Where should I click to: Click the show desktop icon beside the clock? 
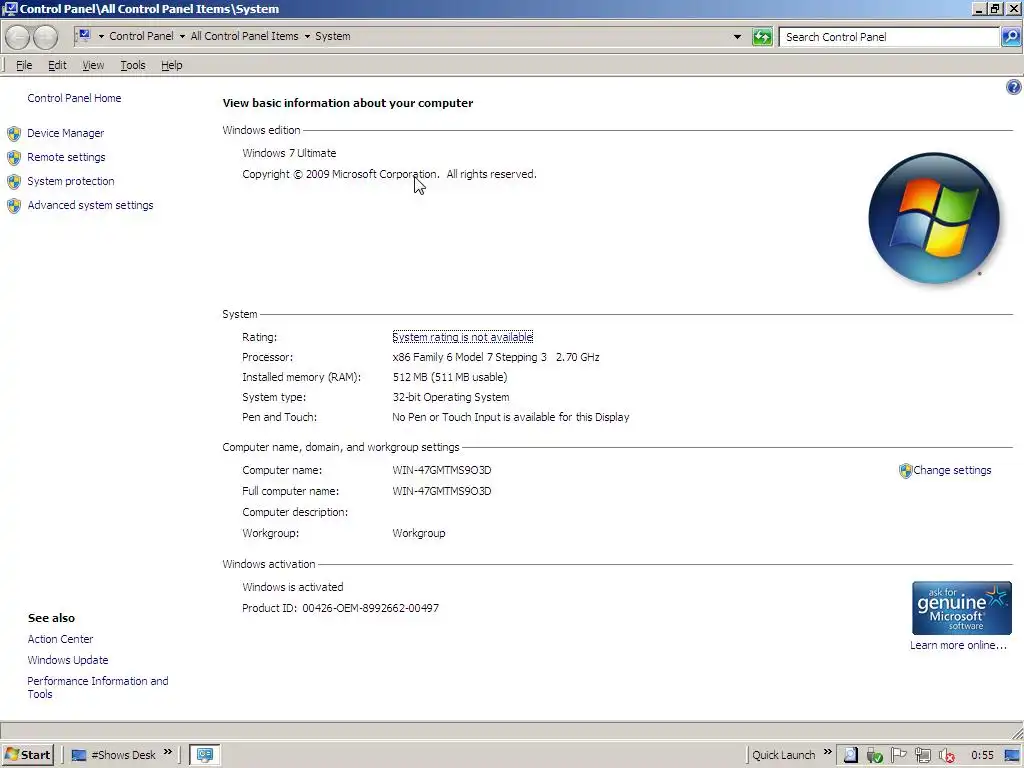coord(1012,756)
